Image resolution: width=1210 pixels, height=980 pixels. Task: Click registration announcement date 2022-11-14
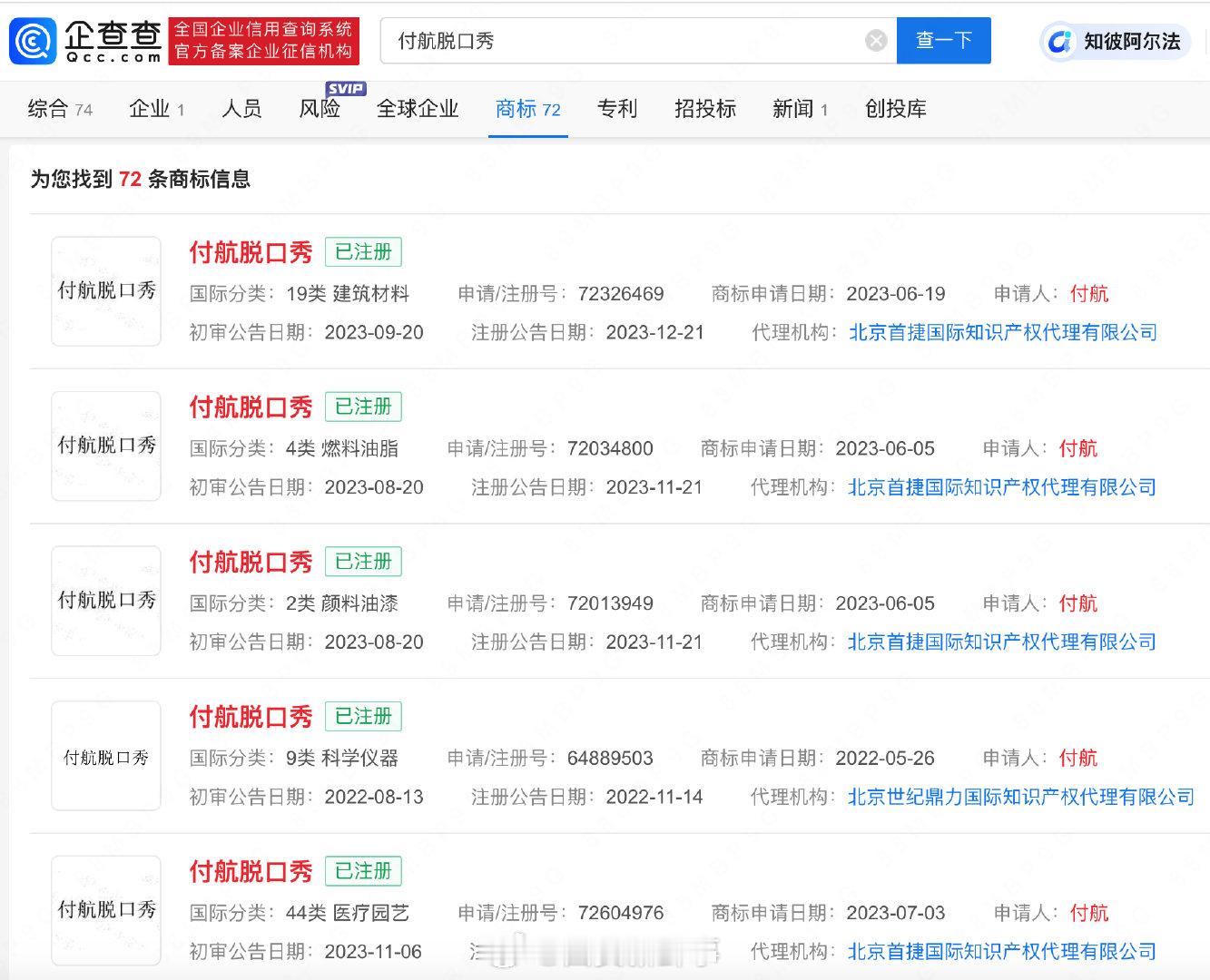click(x=654, y=797)
